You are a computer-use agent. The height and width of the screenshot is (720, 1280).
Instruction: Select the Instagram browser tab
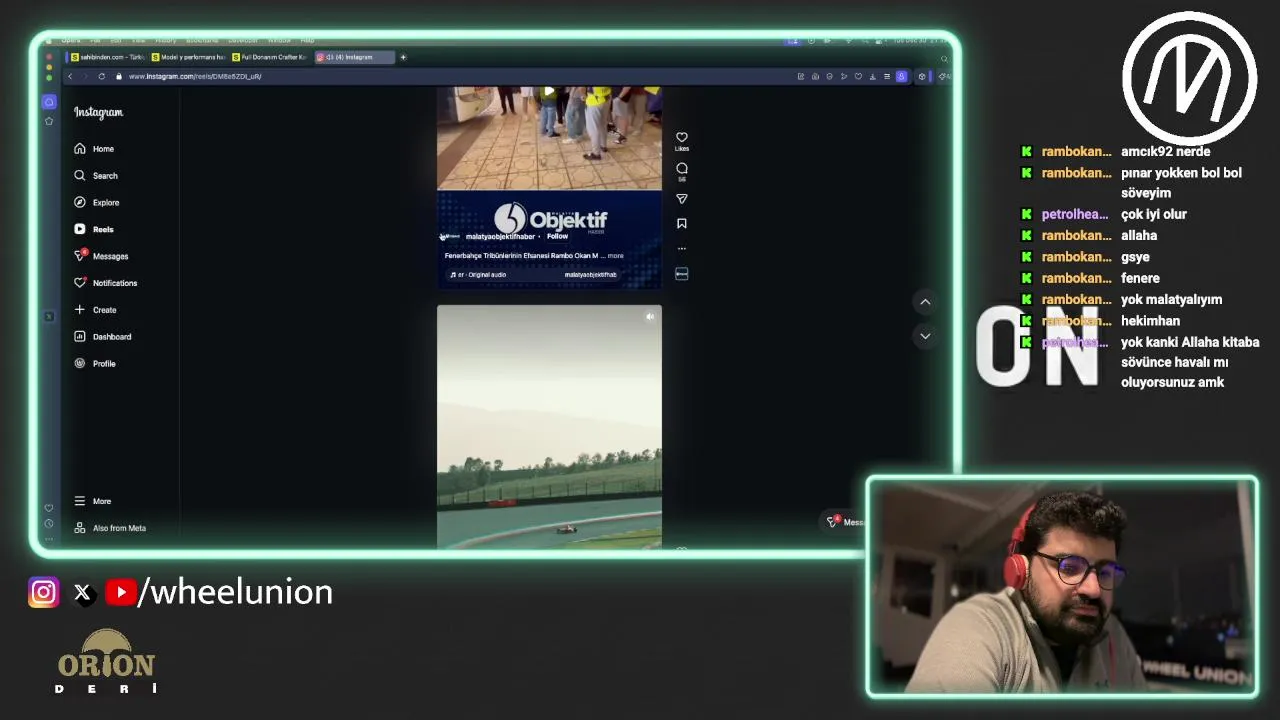click(x=354, y=57)
